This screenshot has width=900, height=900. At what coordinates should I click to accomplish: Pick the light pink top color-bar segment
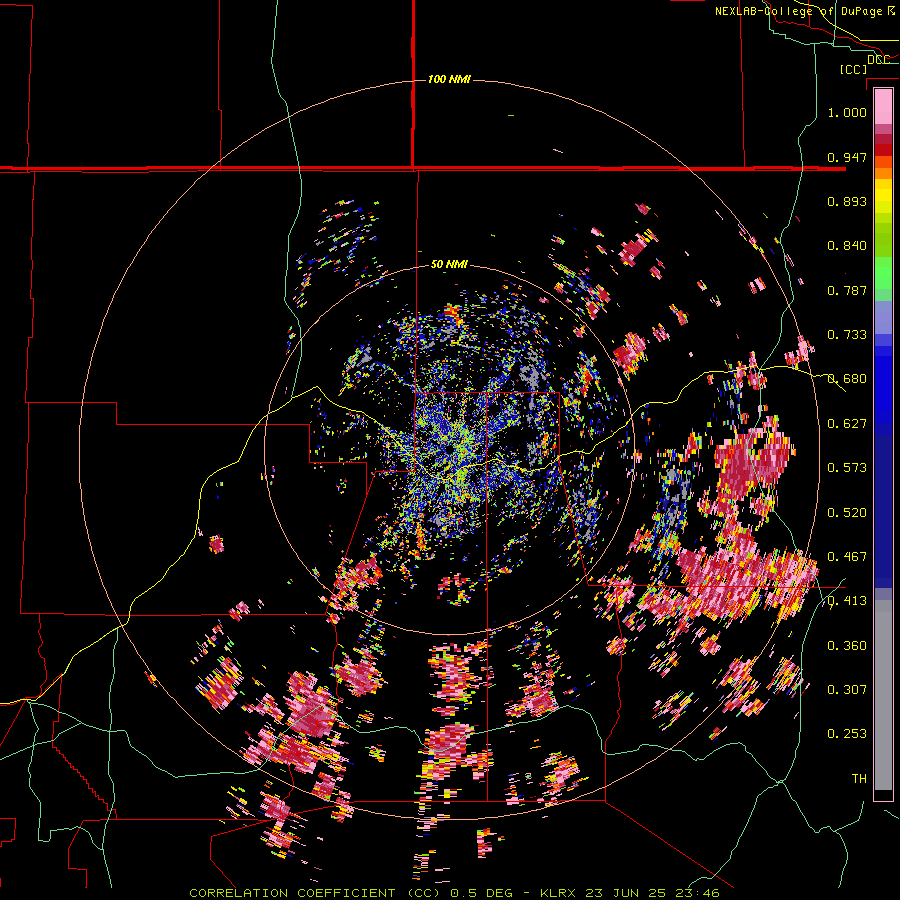[883, 106]
